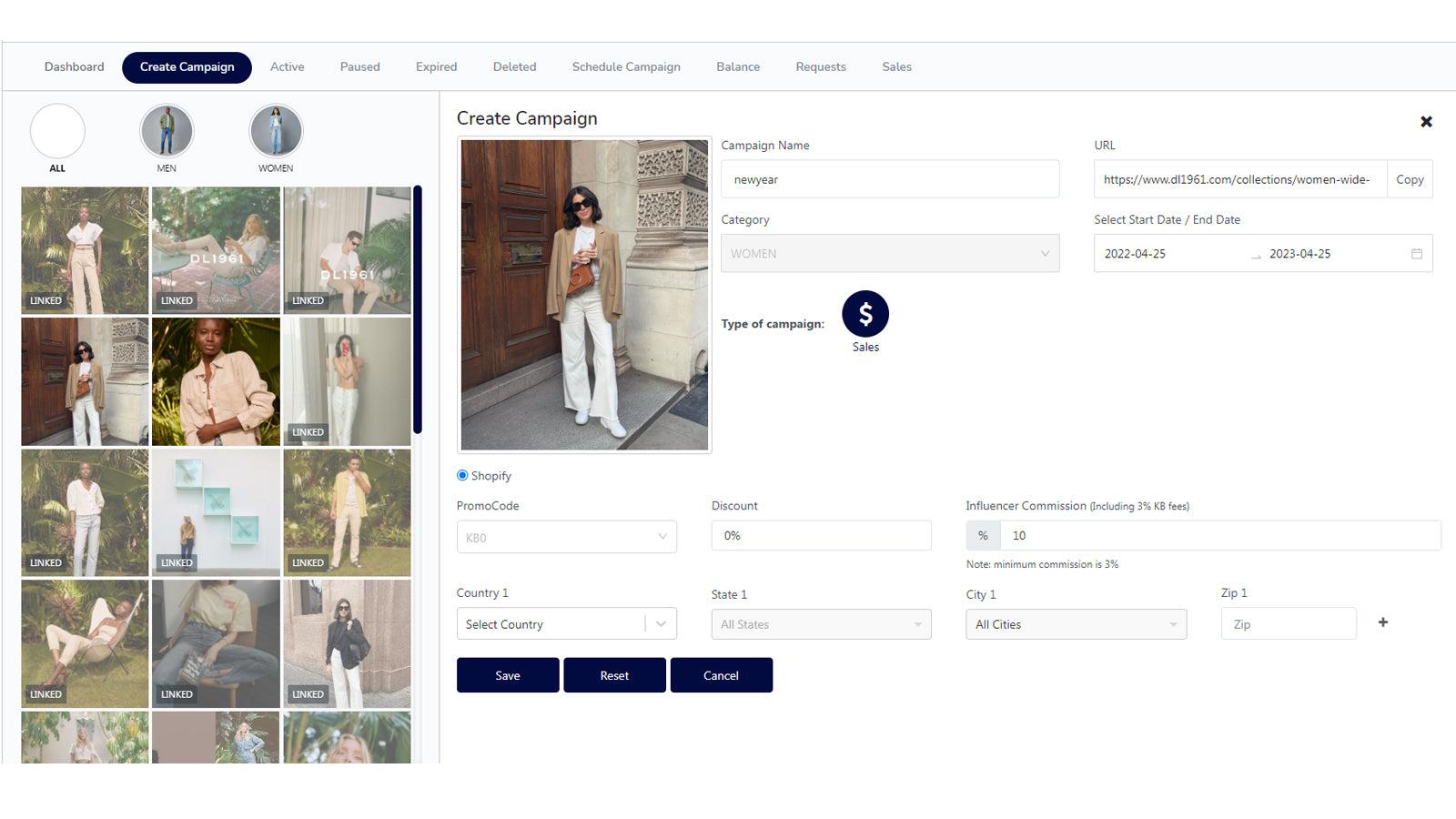Switch to the Dashboard tab
This screenshot has width=1456, height=819.
coord(74,66)
